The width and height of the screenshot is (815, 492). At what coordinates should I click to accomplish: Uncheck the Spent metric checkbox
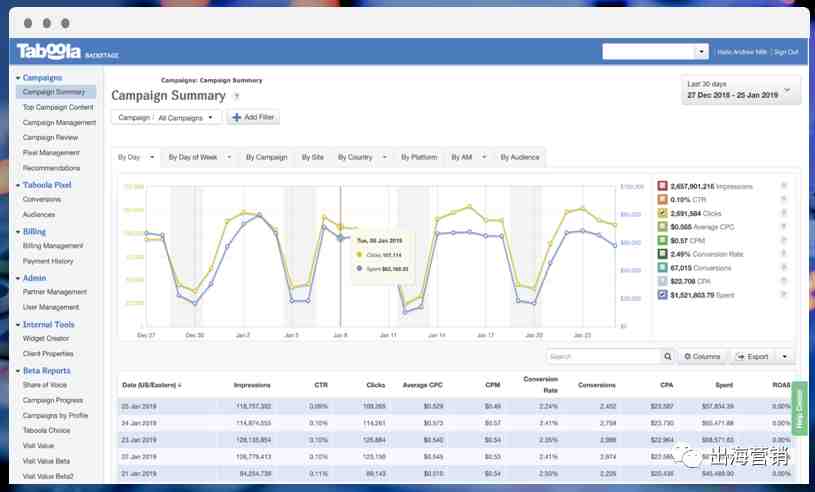pos(662,295)
